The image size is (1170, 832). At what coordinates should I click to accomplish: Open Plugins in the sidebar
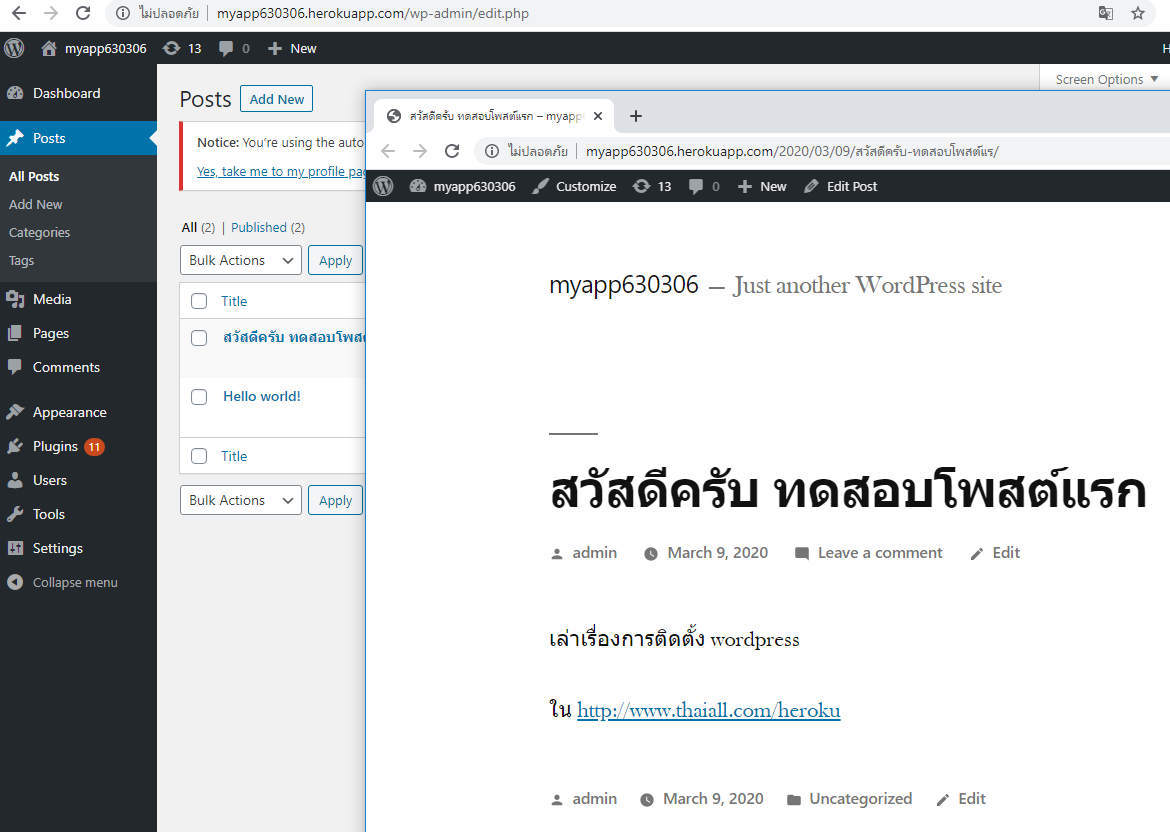pos(55,446)
